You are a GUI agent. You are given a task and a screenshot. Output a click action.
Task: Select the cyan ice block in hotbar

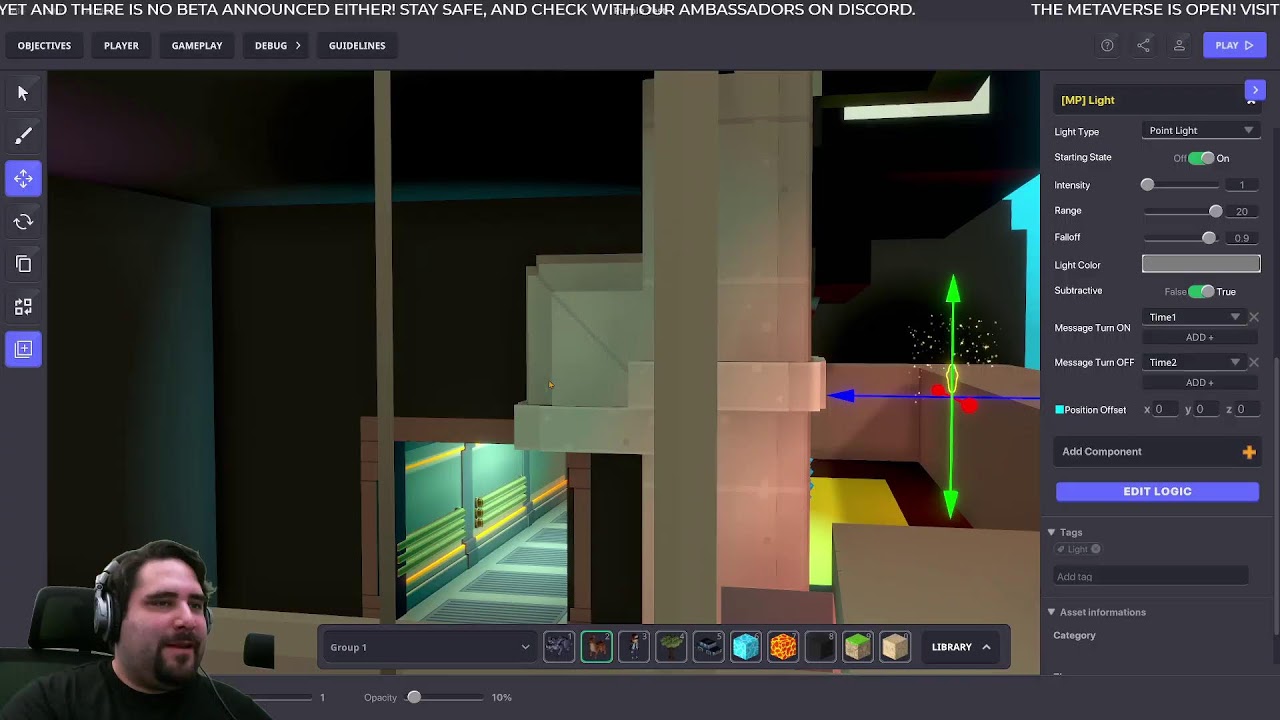coord(746,647)
